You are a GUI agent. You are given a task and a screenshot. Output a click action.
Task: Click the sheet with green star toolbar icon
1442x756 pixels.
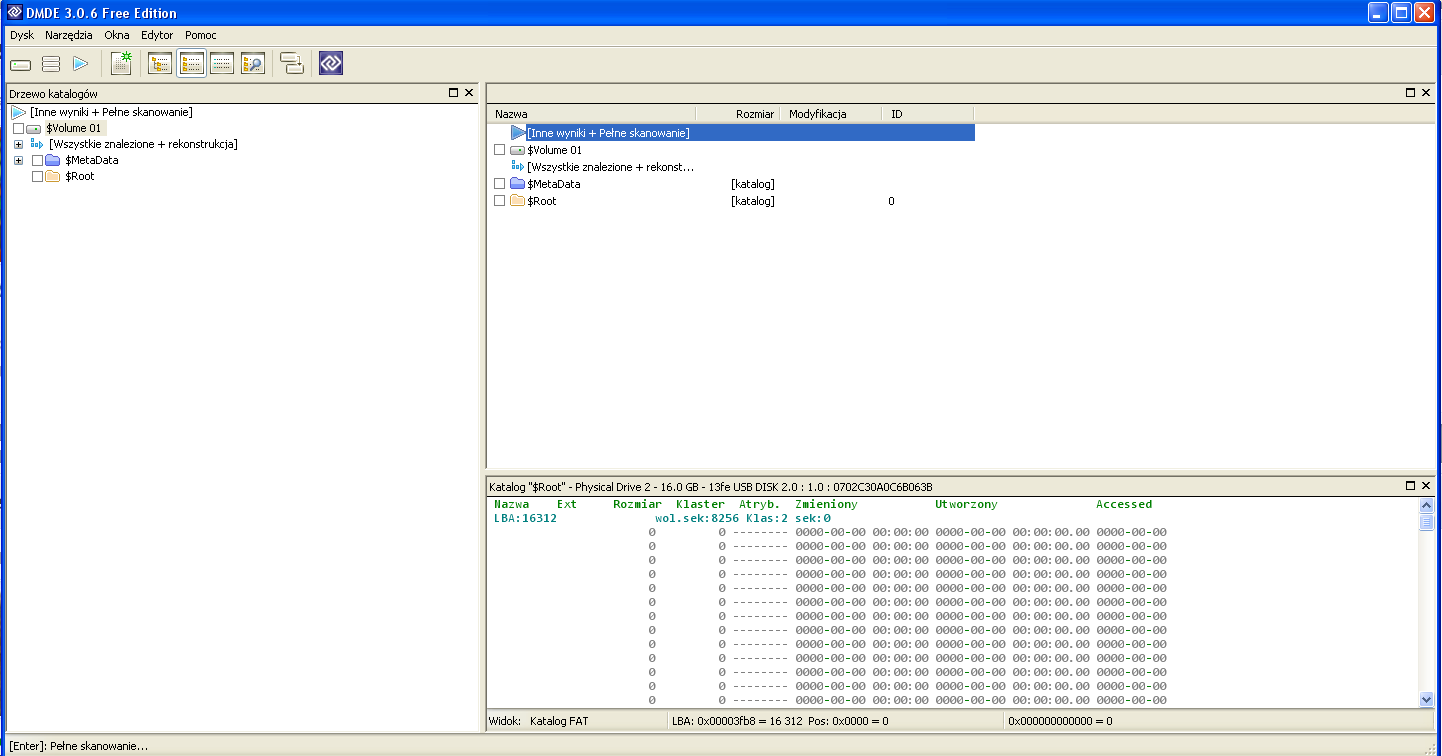tap(121, 64)
